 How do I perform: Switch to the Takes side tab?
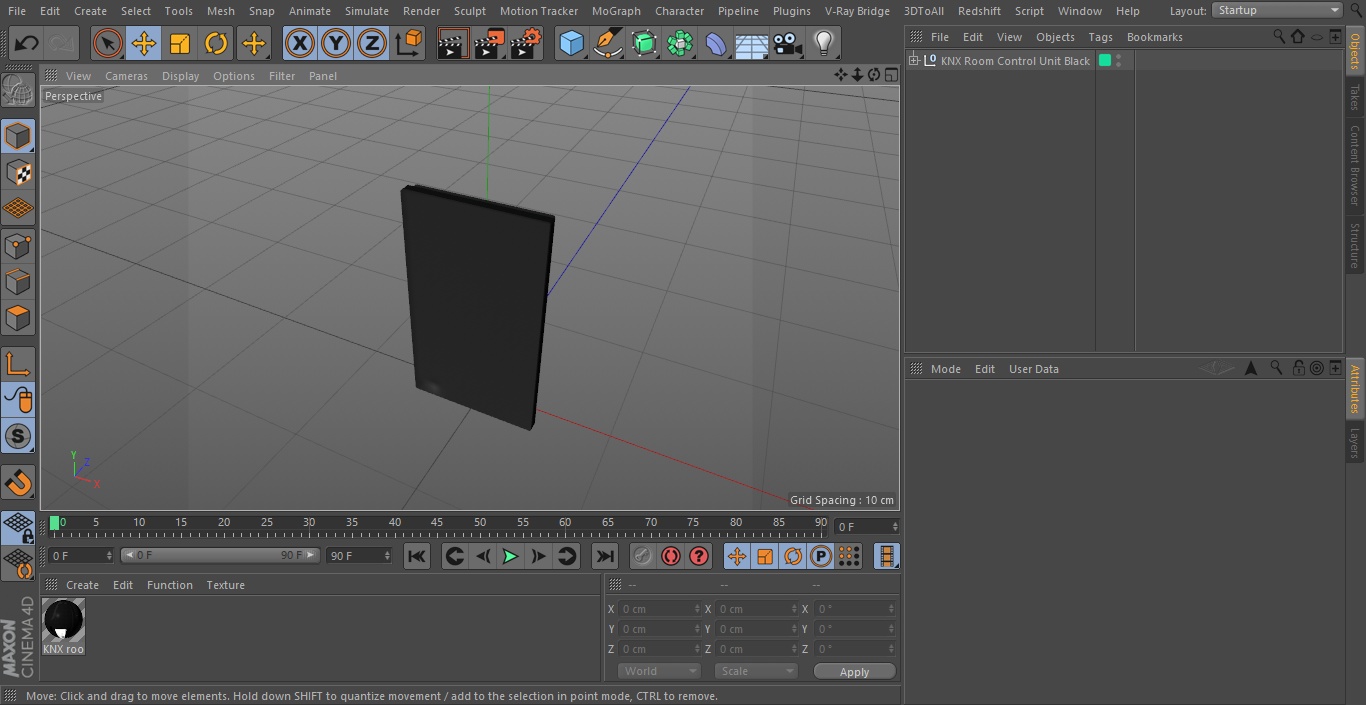pos(1355,97)
